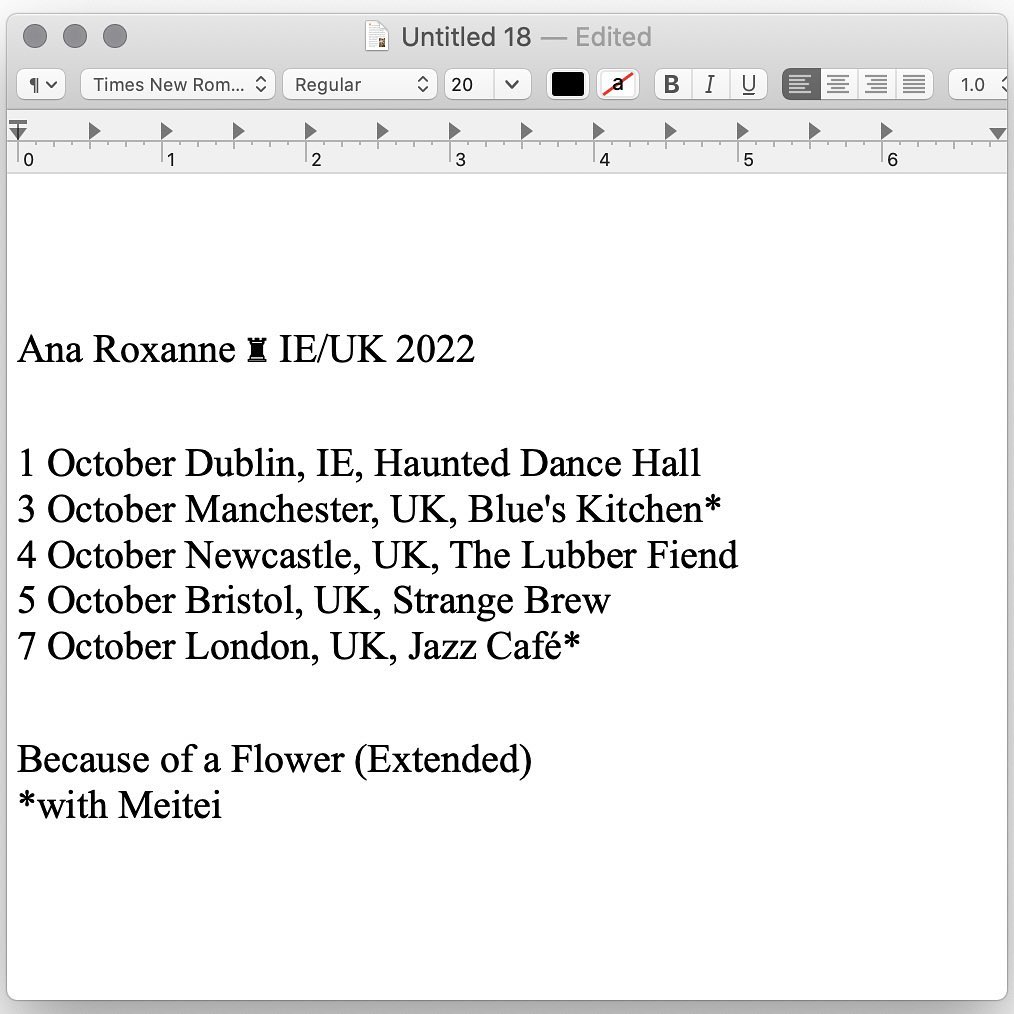Open the text highlight color picker
This screenshot has width=1014, height=1014.
[x=618, y=85]
